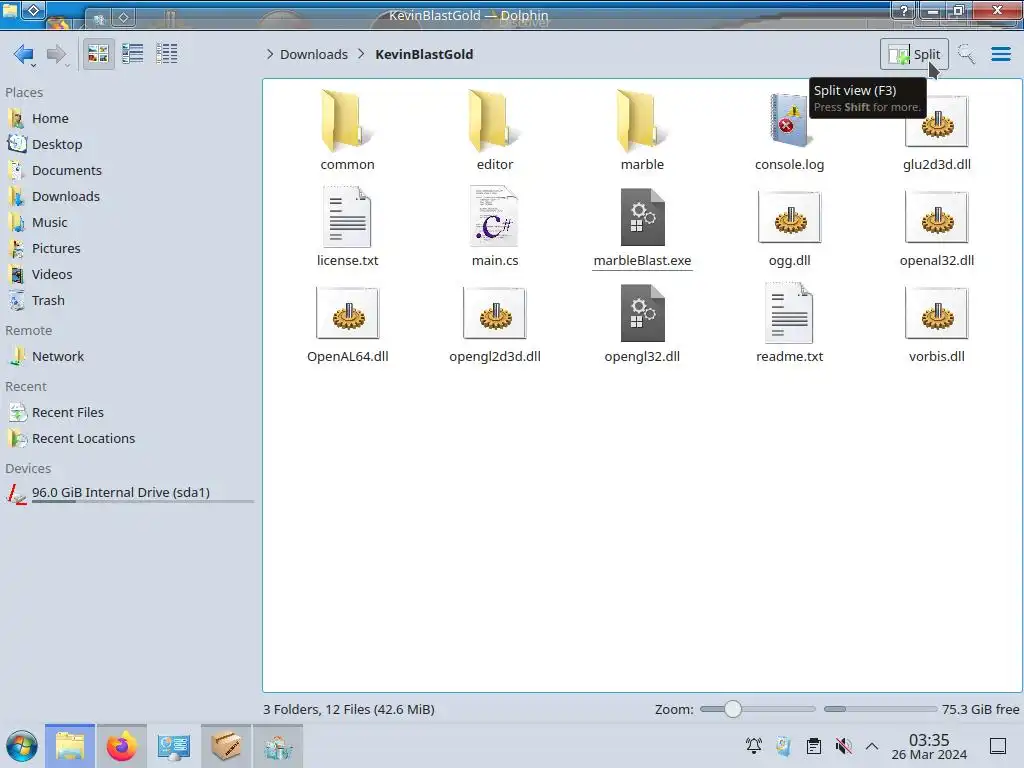This screenshot has width=1024, height=768.
Task: Click the Dolphin file manager taskbar icon
Action: coord(70,746)
